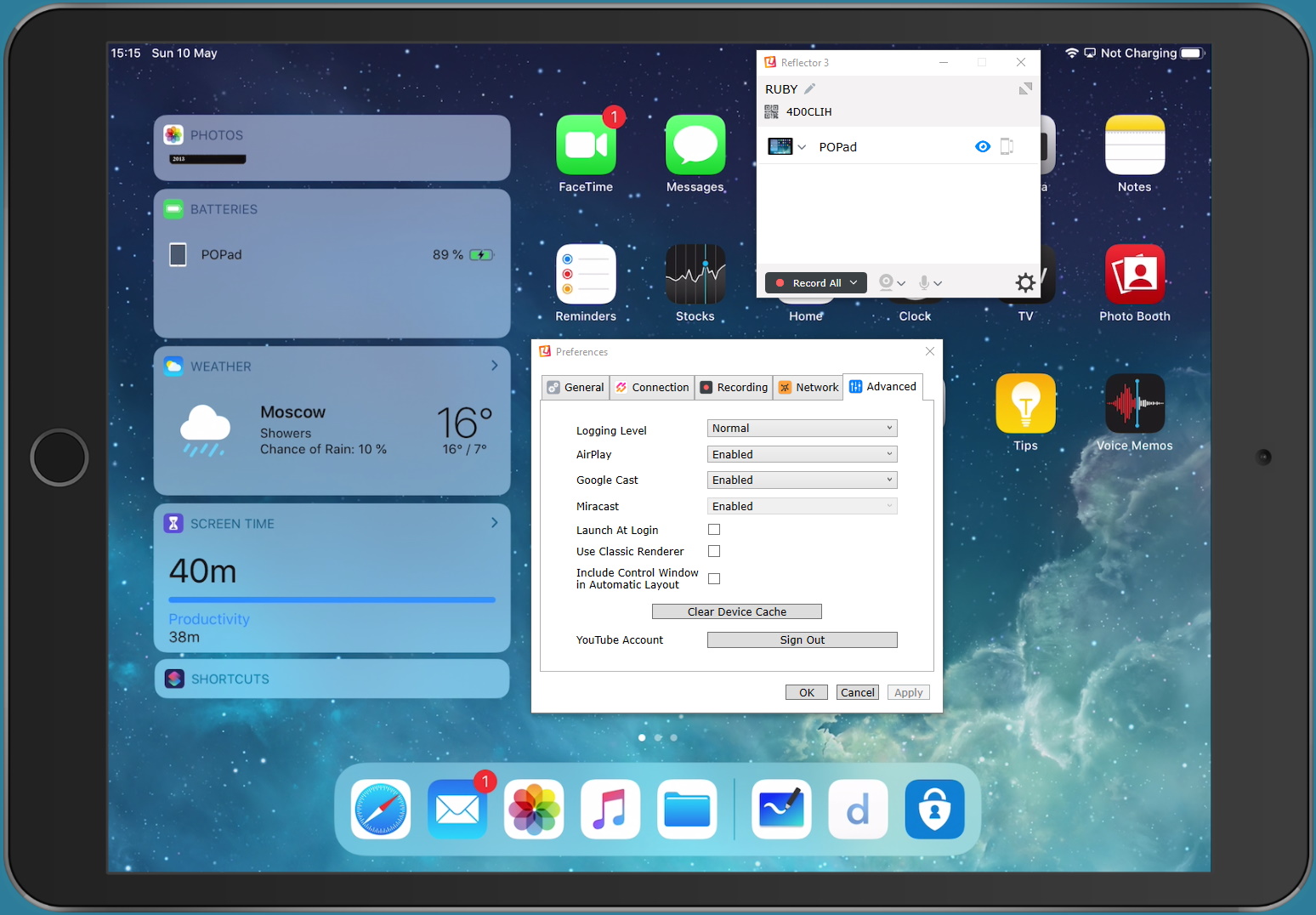
Task: Open the Stocks app
Action: tap(695, 274)
